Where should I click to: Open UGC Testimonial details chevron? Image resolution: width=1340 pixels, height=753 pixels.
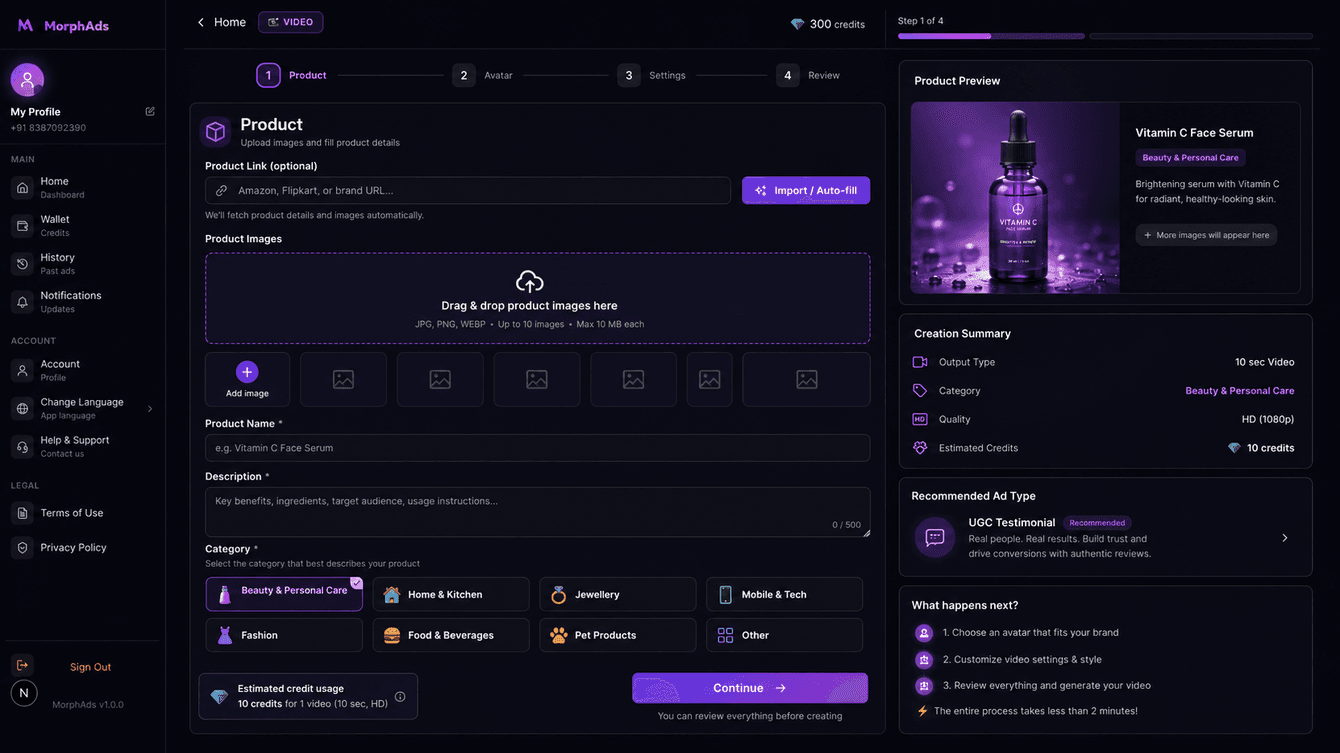(1285, 538)
